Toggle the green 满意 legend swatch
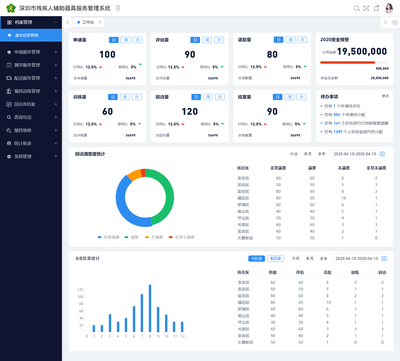 (x=127, y=237)
